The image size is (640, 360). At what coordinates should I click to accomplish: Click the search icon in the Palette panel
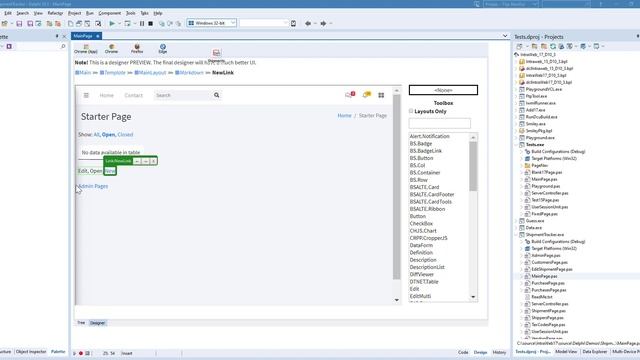tap(63, 47)
